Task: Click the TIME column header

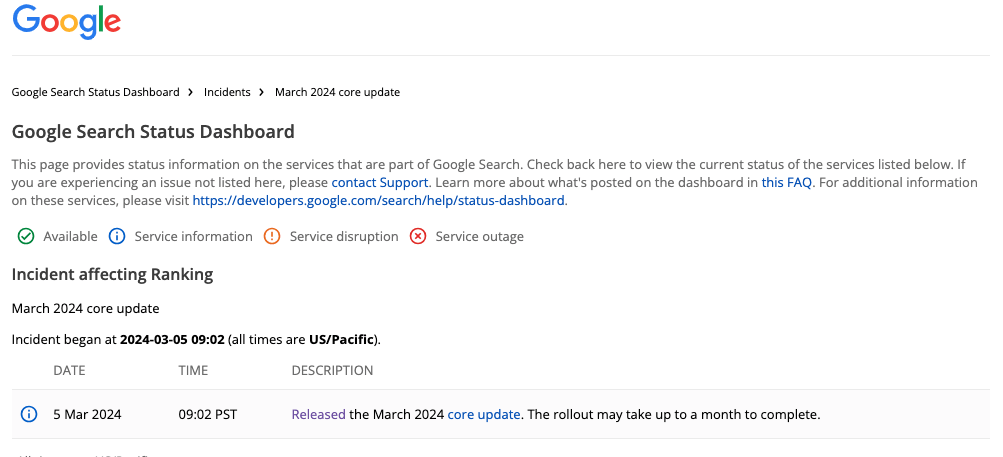Action: [193, 371]
